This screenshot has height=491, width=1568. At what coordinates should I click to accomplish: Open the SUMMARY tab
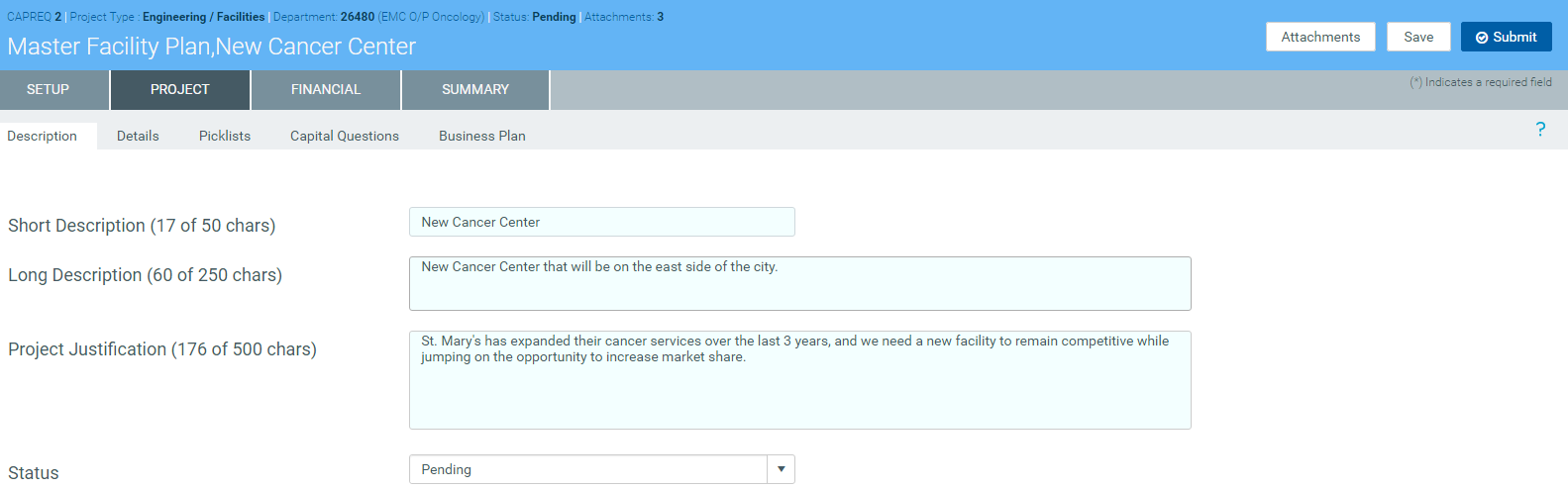(475, 89)
